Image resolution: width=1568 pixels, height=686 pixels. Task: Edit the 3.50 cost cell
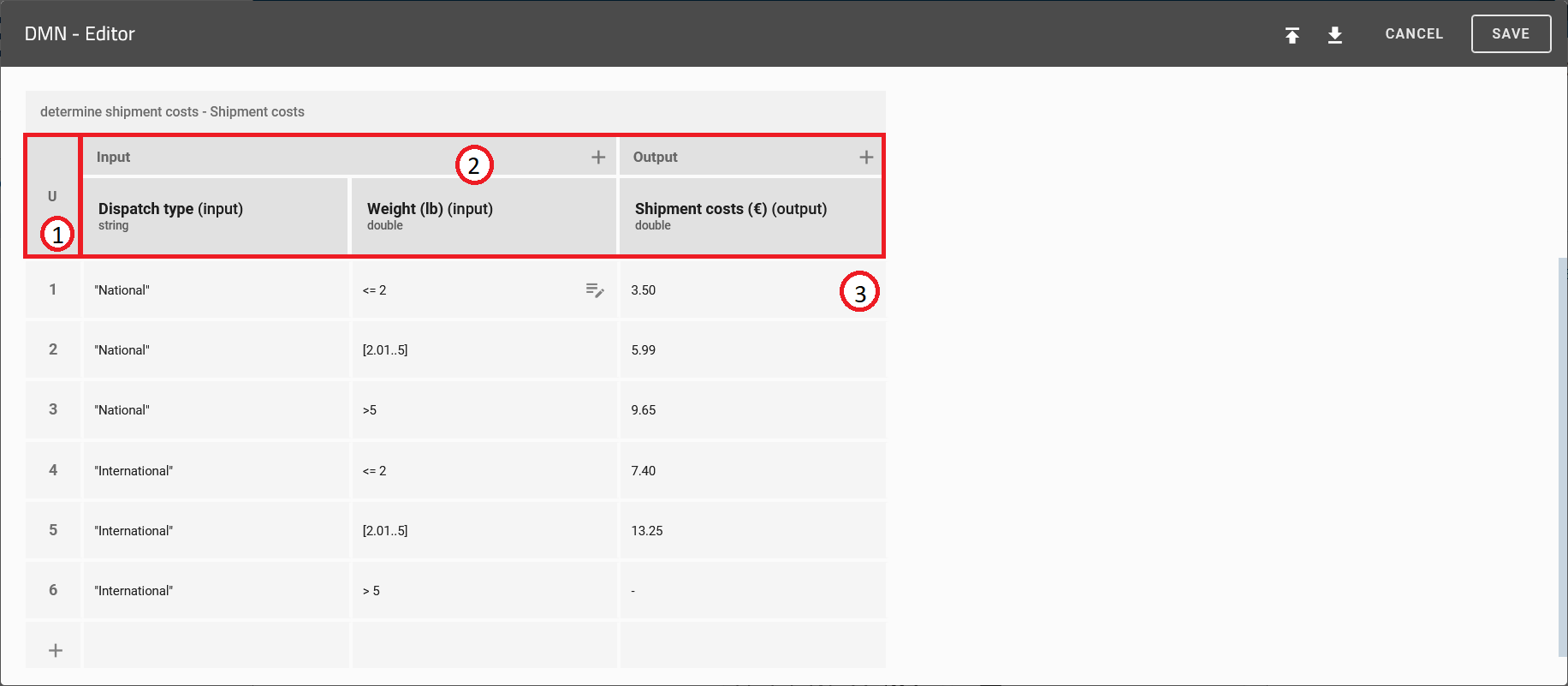point(752,289)
